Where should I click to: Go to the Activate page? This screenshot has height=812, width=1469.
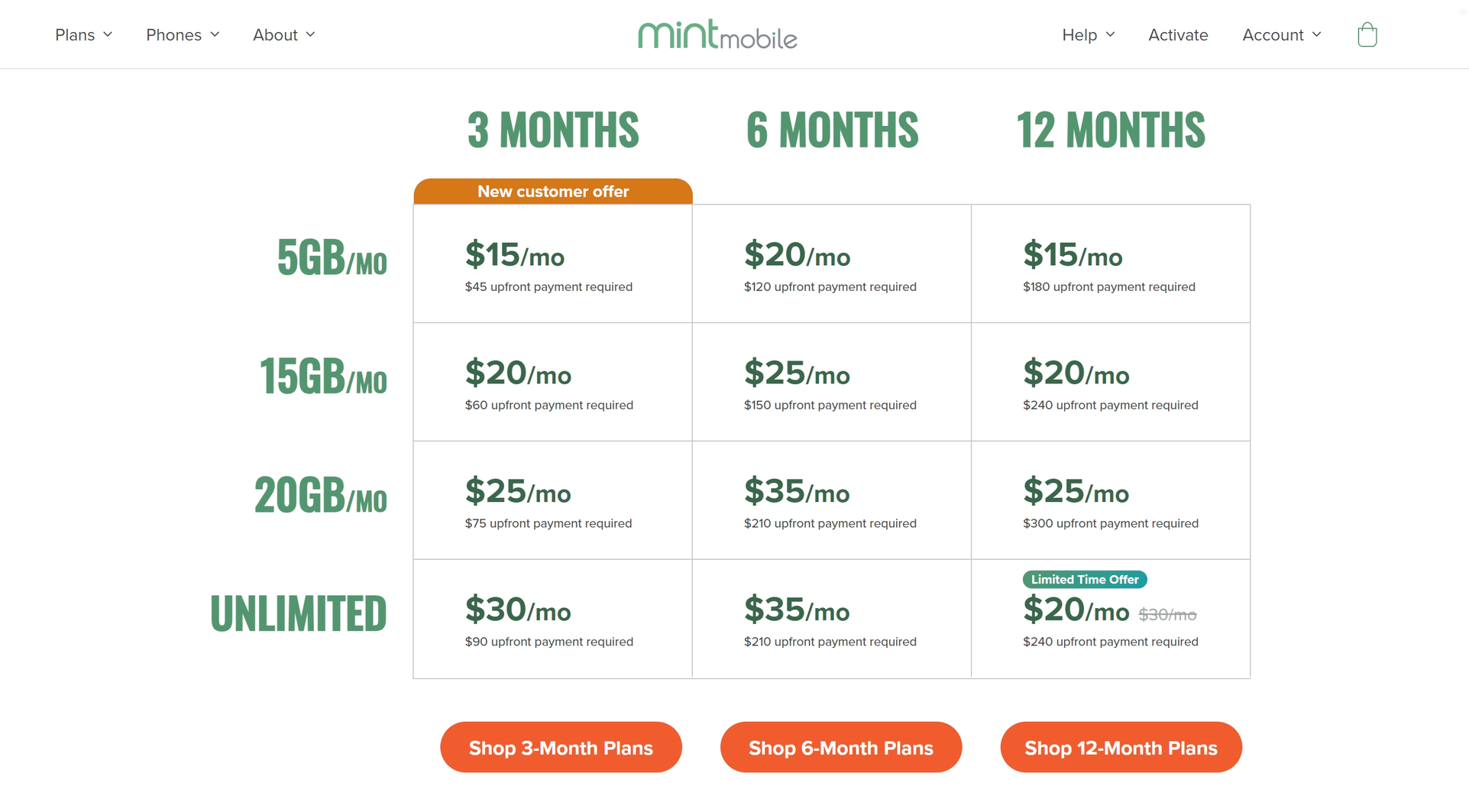tap(1178, 34)
